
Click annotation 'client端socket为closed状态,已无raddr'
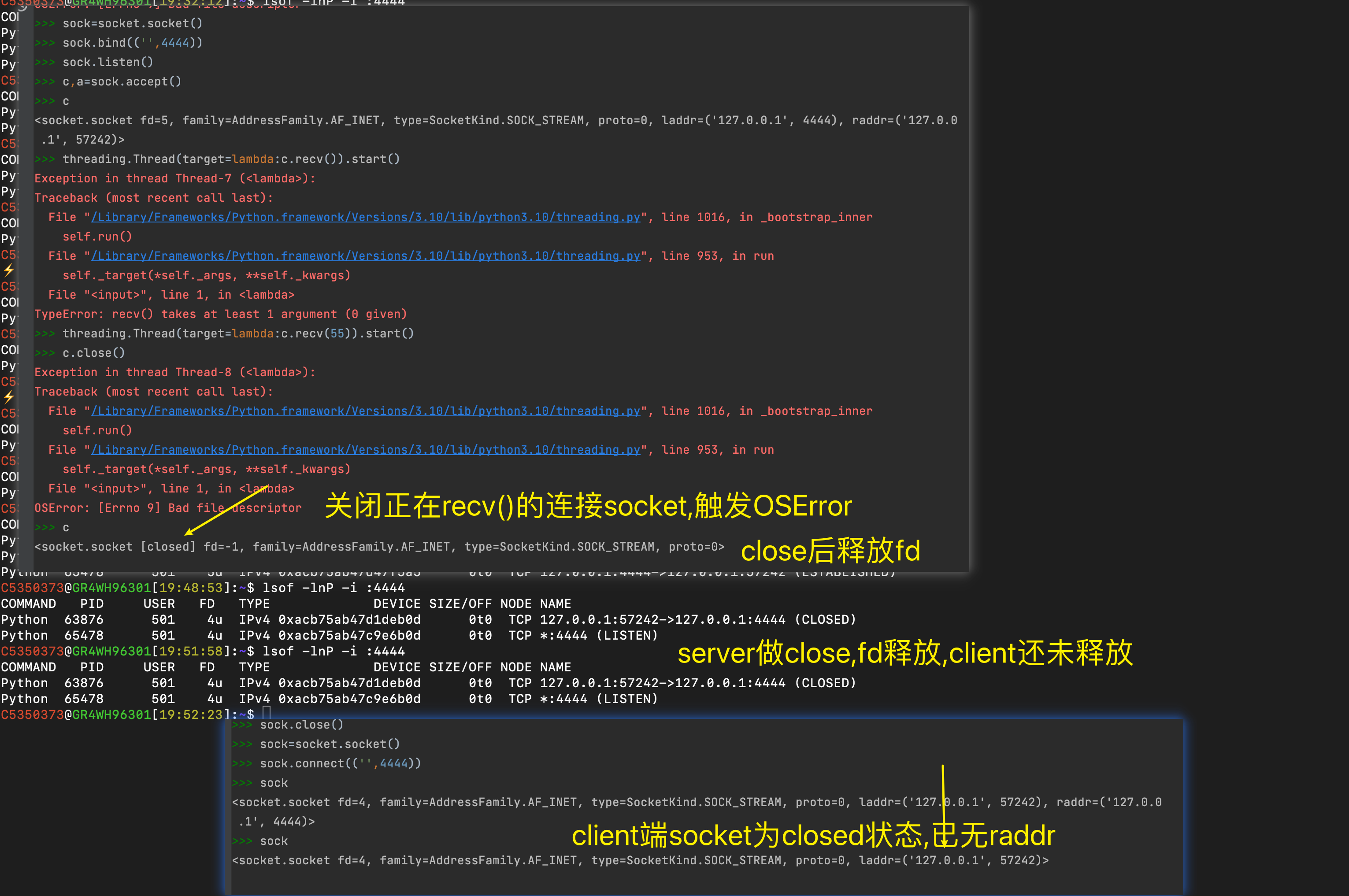(813, 835)
